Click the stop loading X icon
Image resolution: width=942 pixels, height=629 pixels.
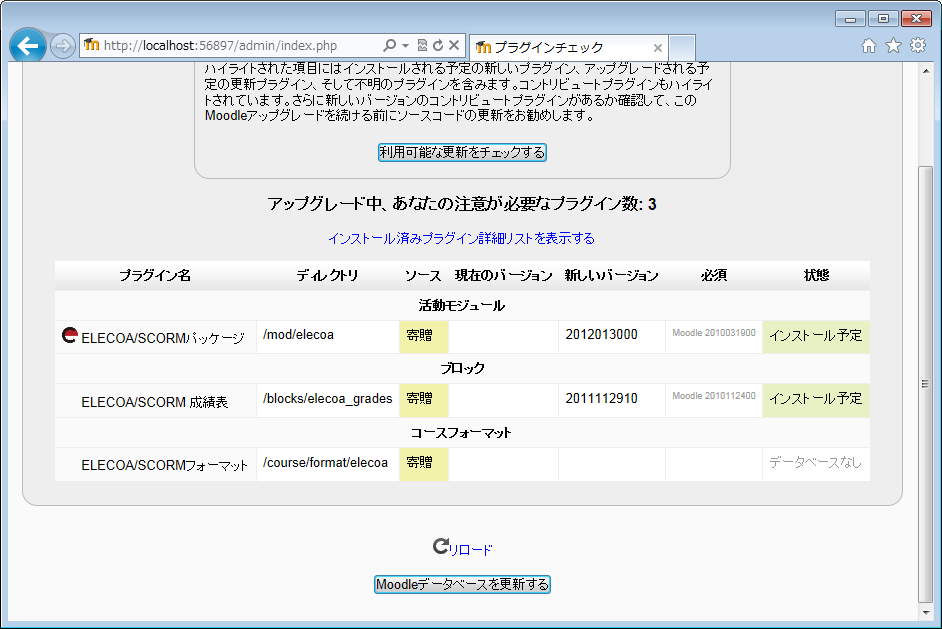click(x=454, y=46)
